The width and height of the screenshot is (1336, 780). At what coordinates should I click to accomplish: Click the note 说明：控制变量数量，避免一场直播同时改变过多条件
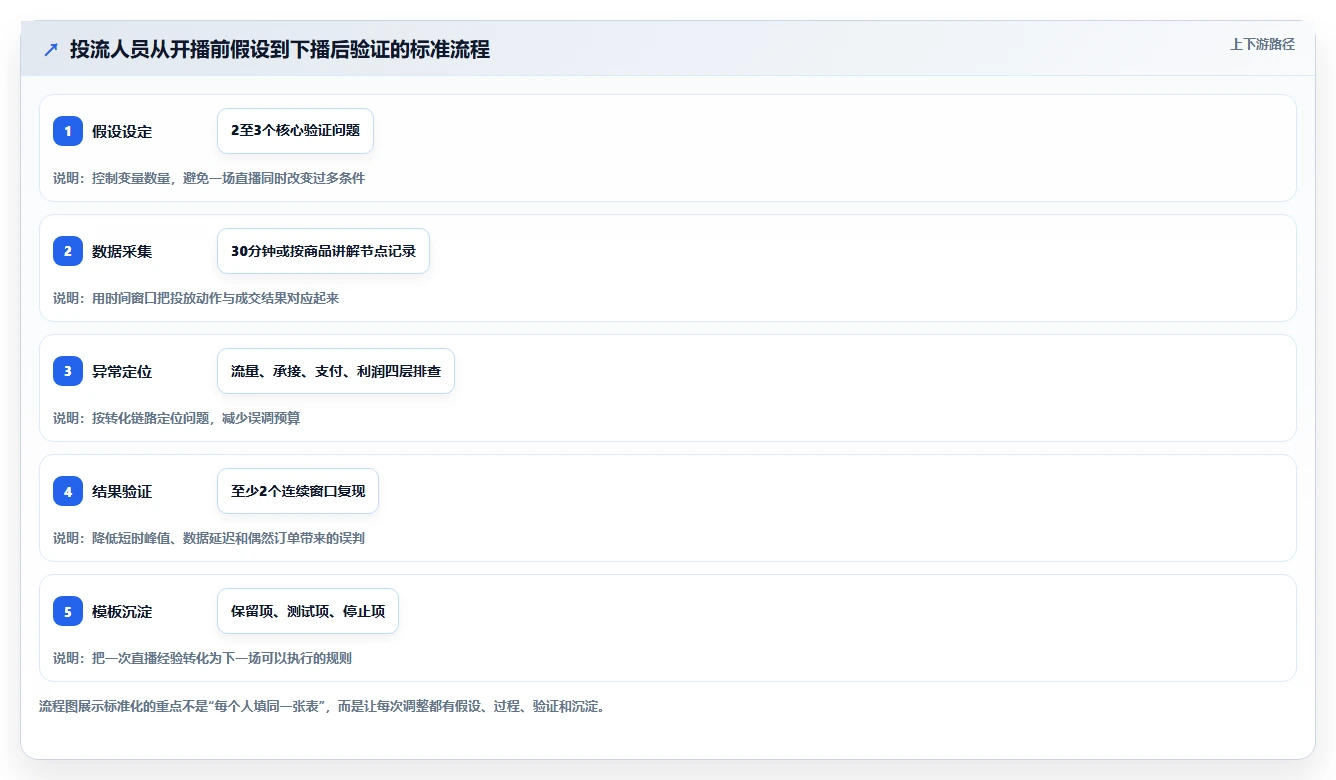[x=209, y=178]
